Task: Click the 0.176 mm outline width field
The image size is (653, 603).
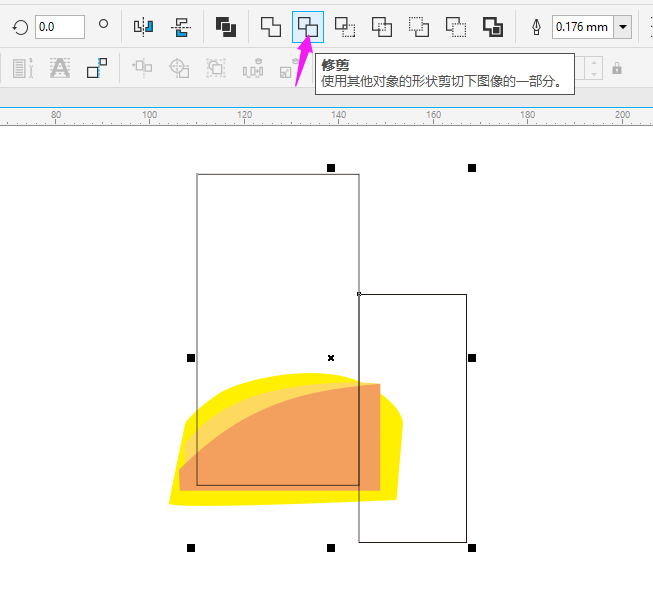Action: tap(582, 27)
